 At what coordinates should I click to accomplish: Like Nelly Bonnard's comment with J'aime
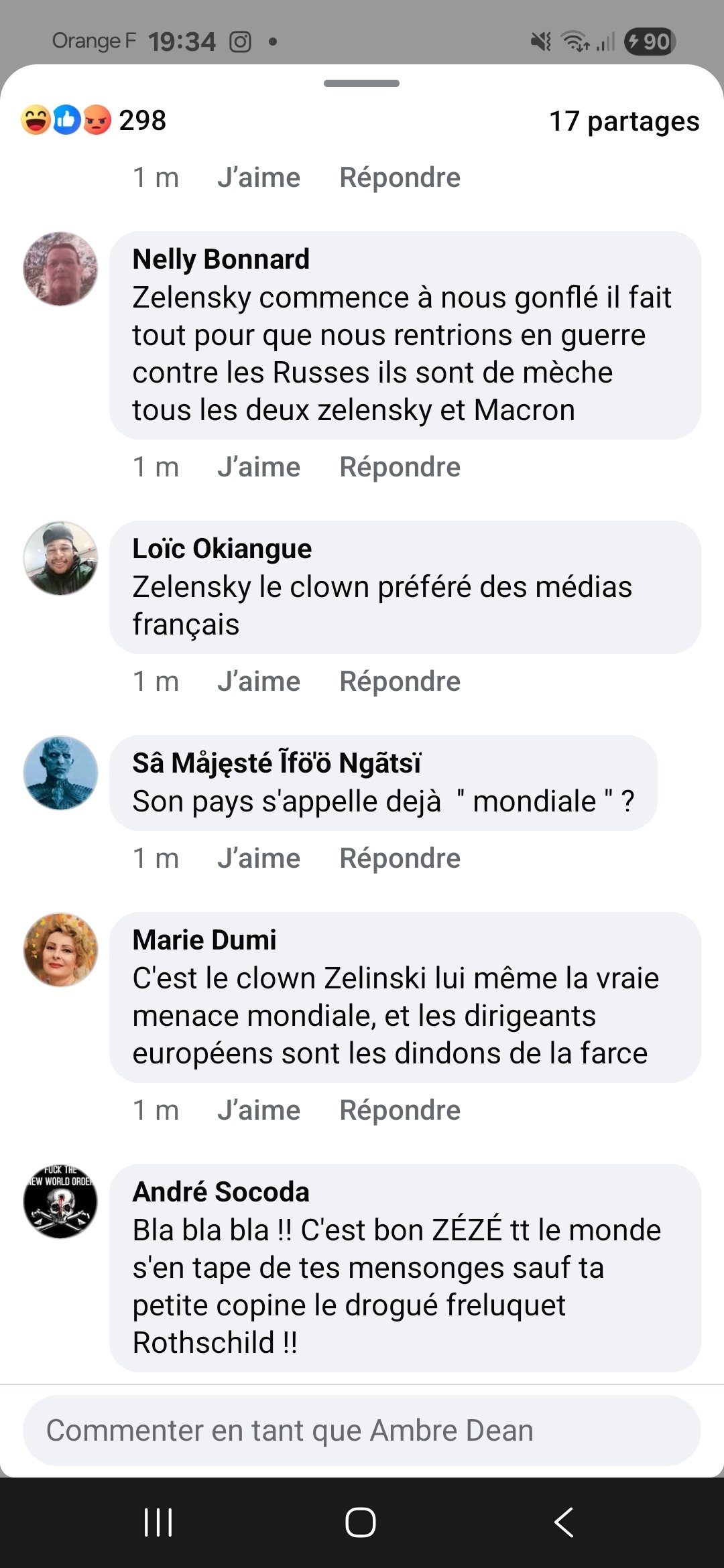pyautogui.click(x=259, y=467)
